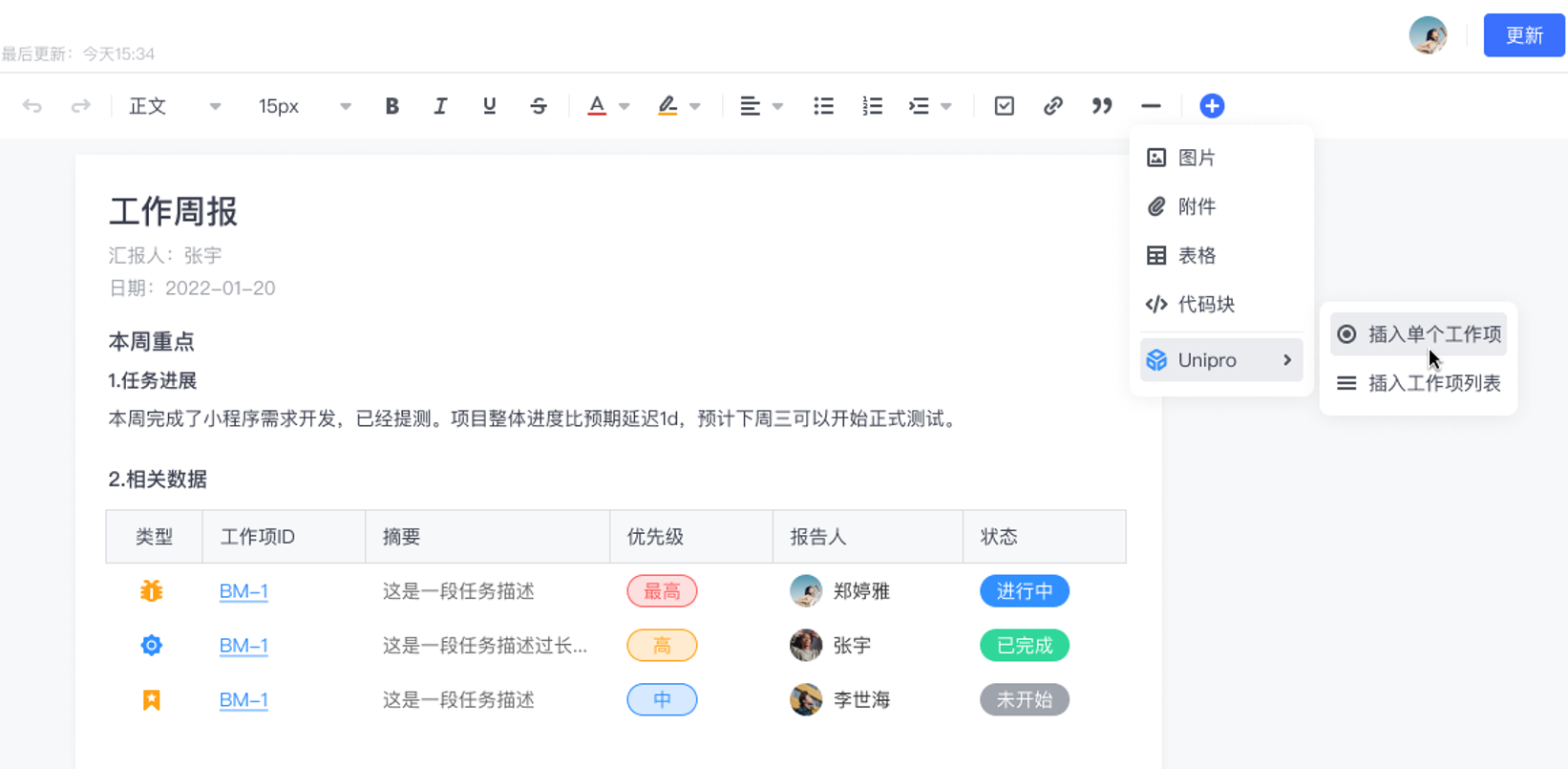This screenshot has height=769, width=1568.
Task: Open the BM-1 link in first row
Action: coord(244,591)
